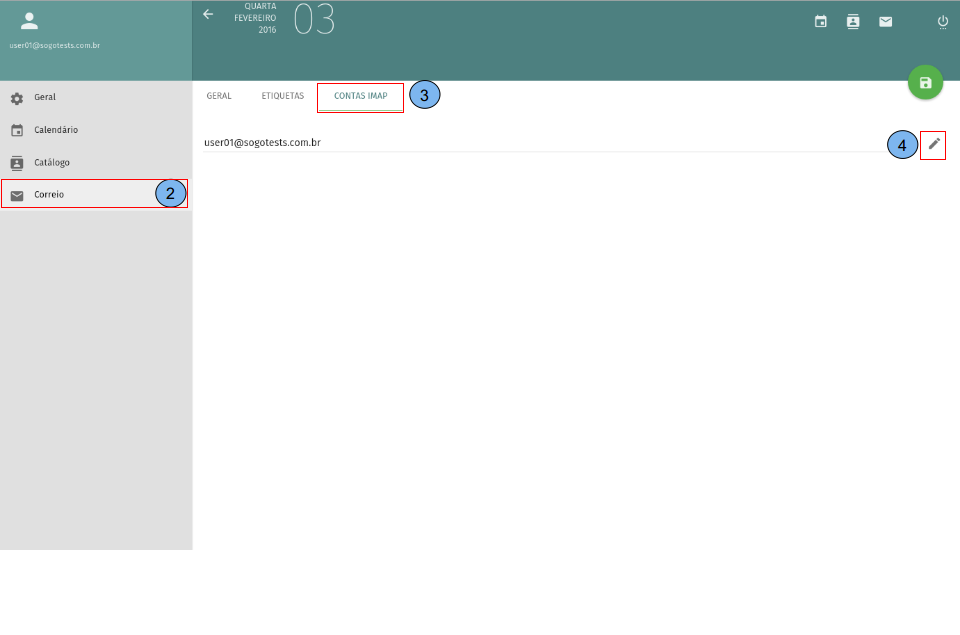Click the back arrow in header

coord(208,14)
